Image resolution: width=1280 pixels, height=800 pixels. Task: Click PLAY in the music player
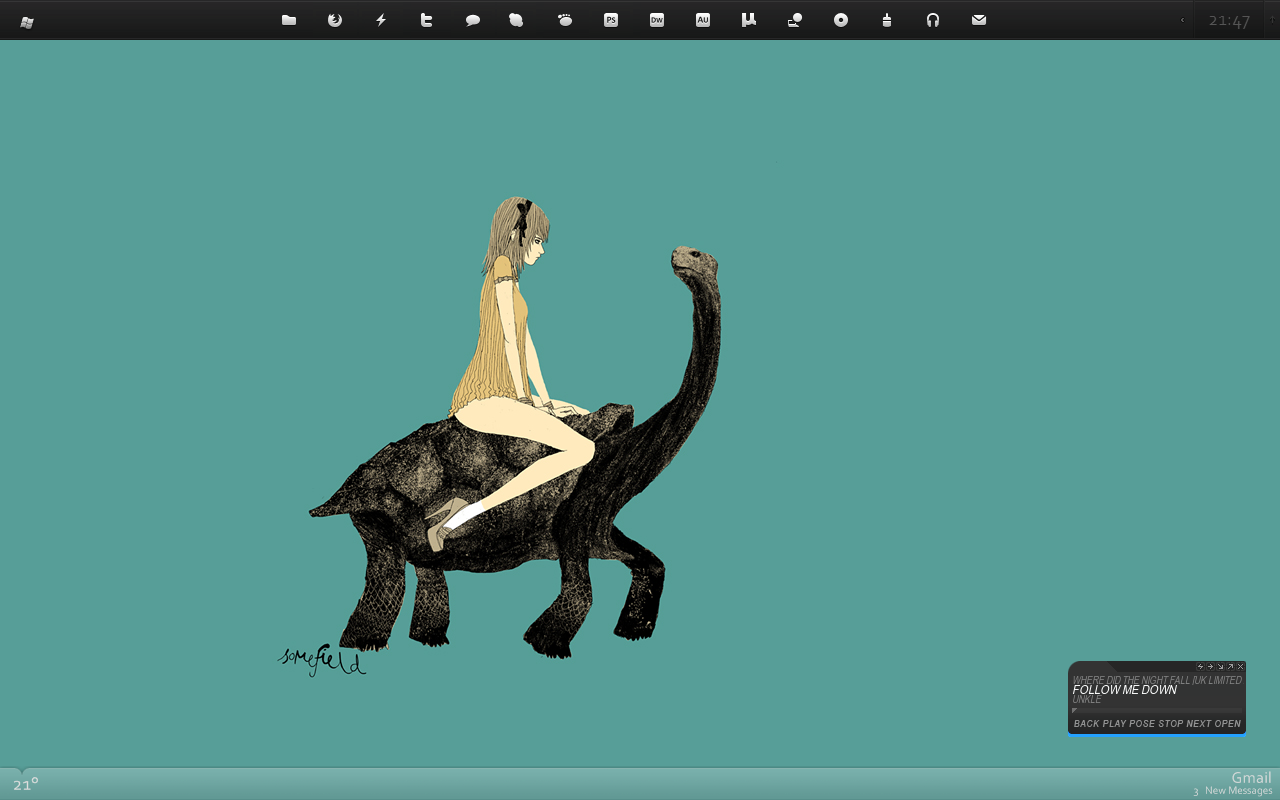pyautogui.click(x=1114, y=724)
